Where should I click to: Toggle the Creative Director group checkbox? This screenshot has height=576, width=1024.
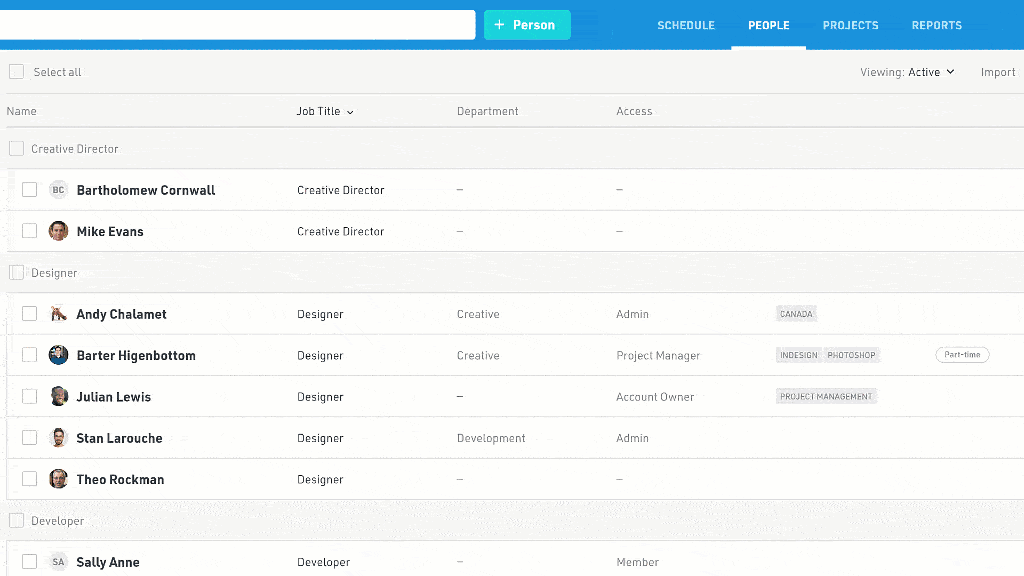coord(16,149)
